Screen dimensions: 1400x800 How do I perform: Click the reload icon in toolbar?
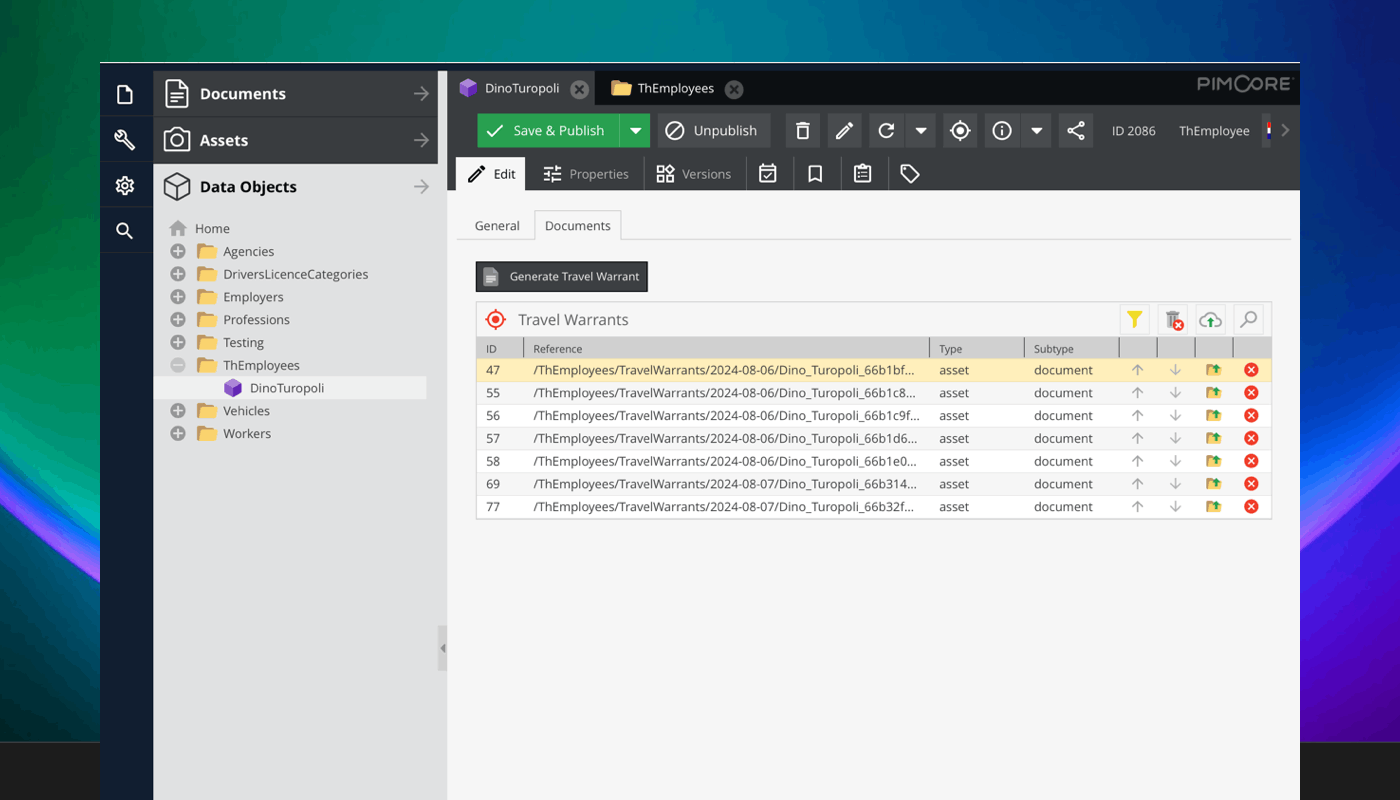coord(886,131)
